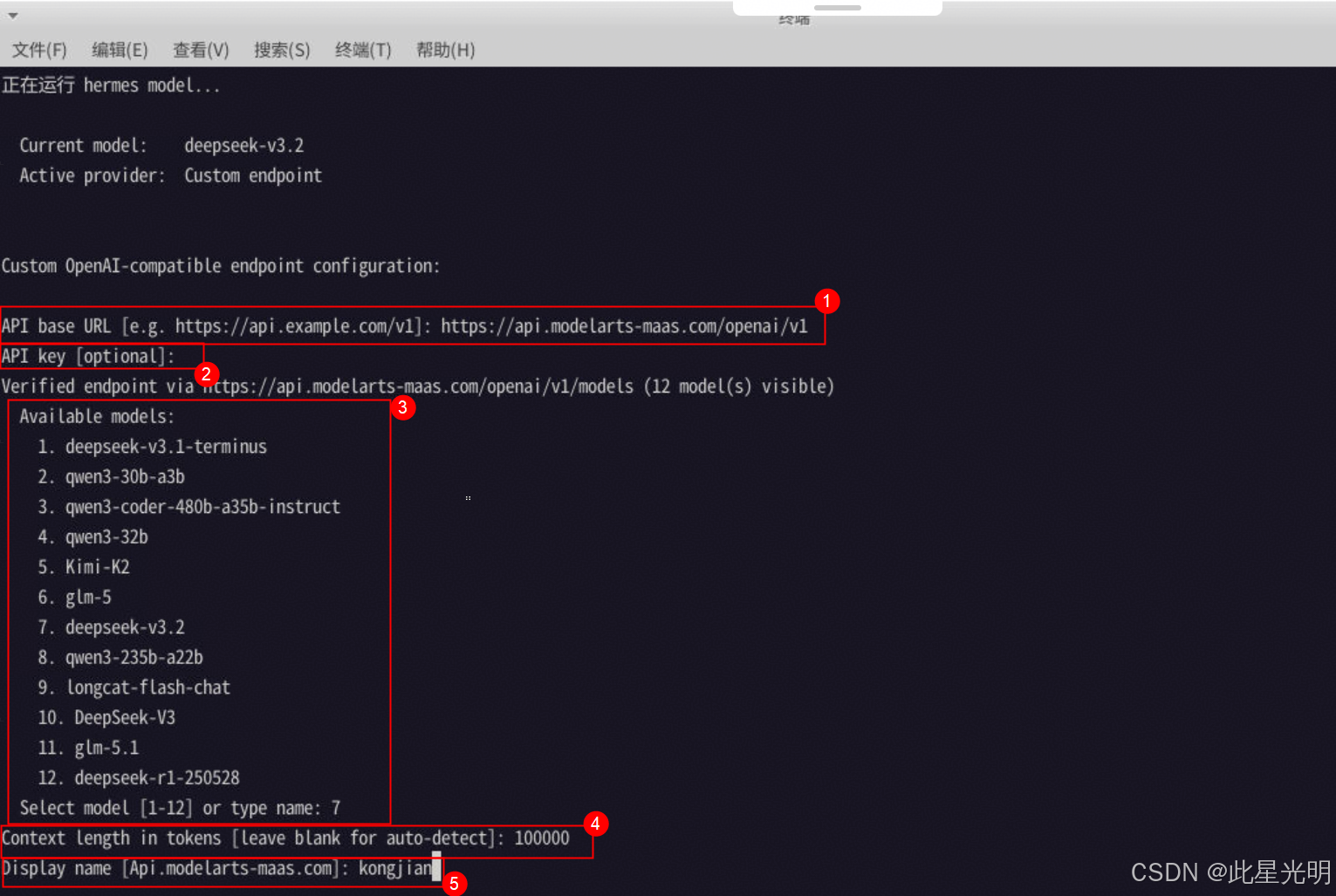
Task: Click the 'Verified endpoint via' models URL line
Action: [418, 386]
